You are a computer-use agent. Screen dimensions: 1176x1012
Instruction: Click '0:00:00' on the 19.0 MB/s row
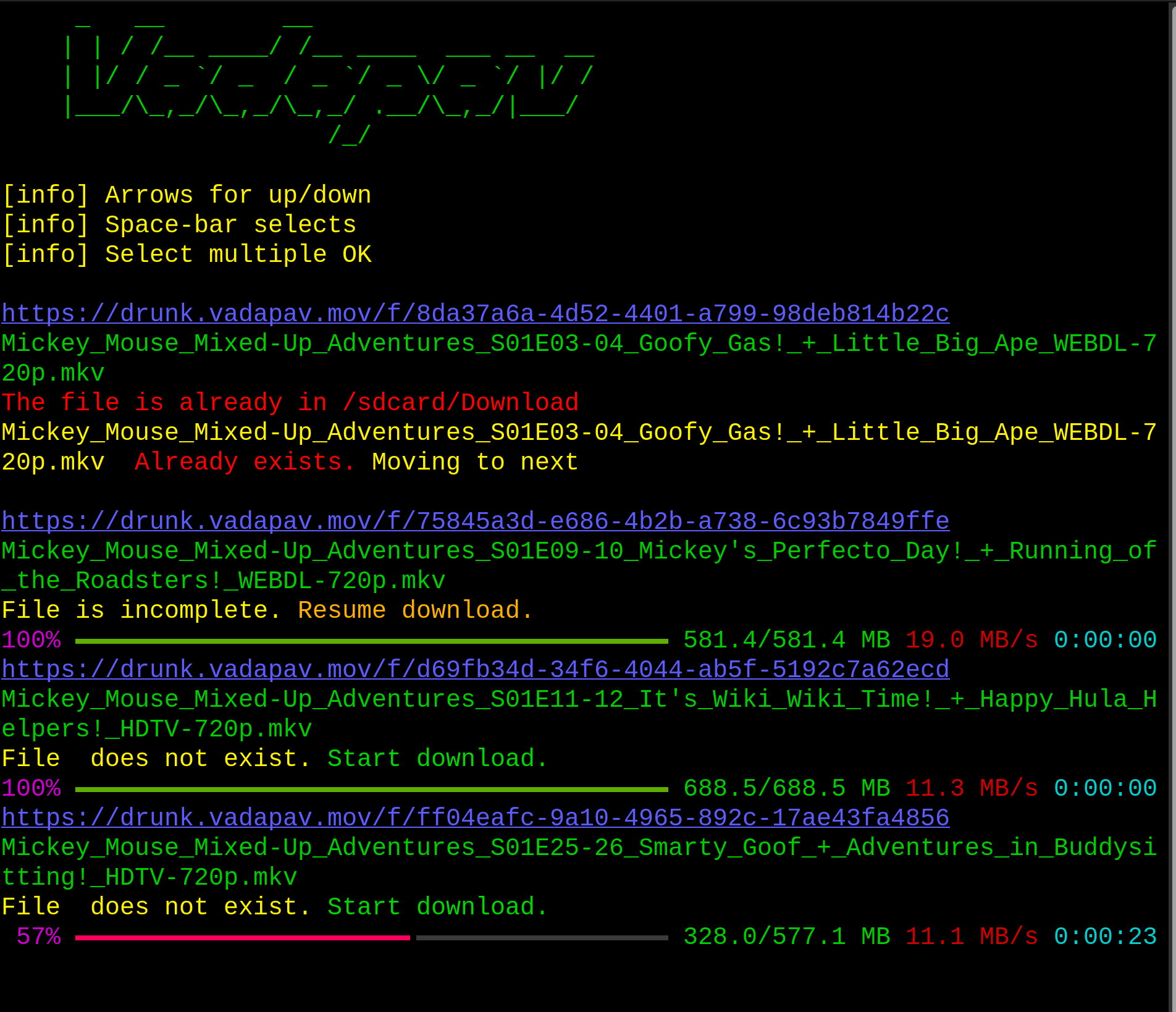tap(1106, 640)
